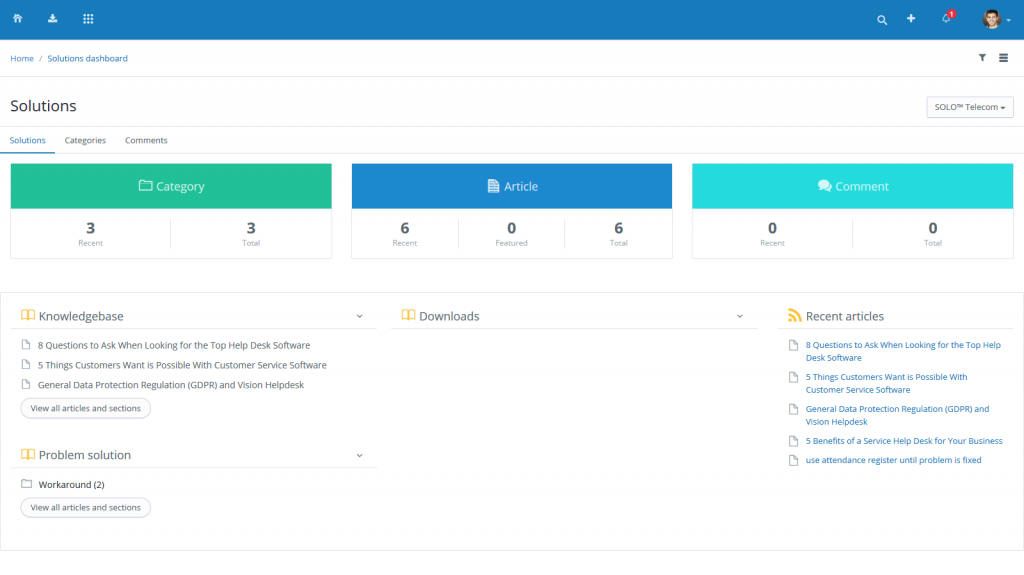Image resolution: width=1024 pixels, height=575 pixels.
Task: Click the search magnifier icon
Action: click(x=881, y=20)
